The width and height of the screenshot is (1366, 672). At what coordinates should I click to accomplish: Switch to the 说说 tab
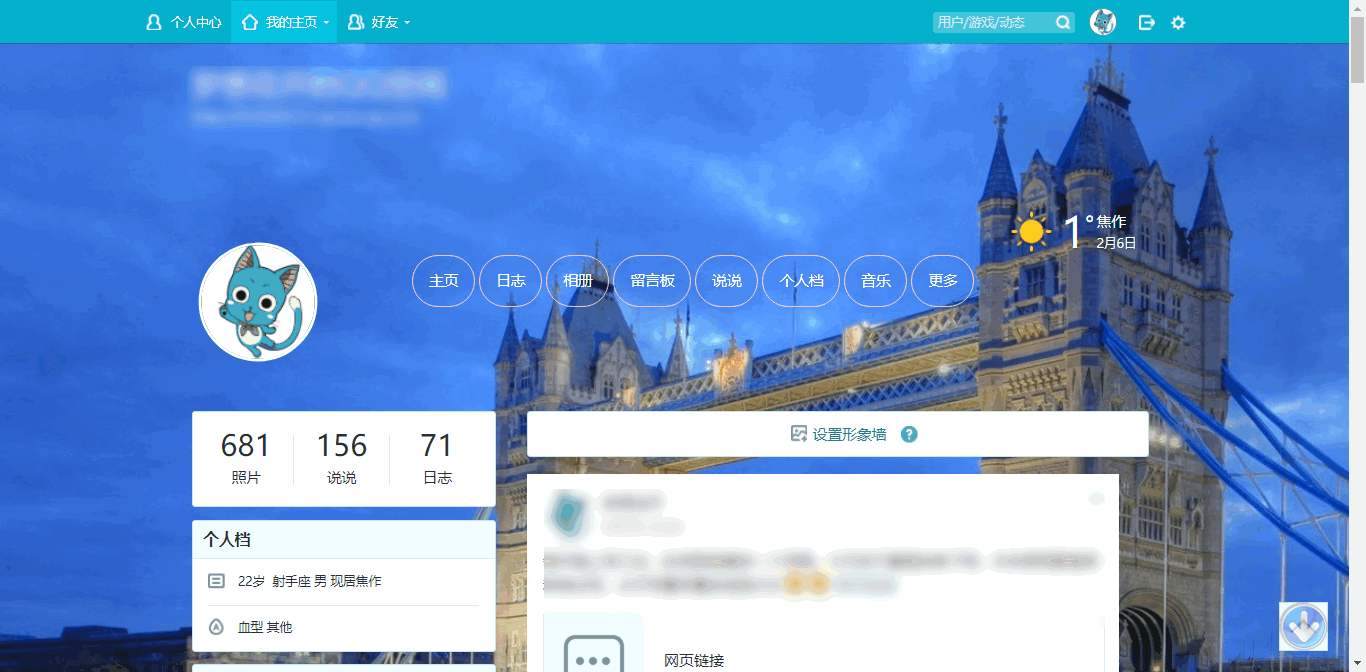[x=726, y=281]
